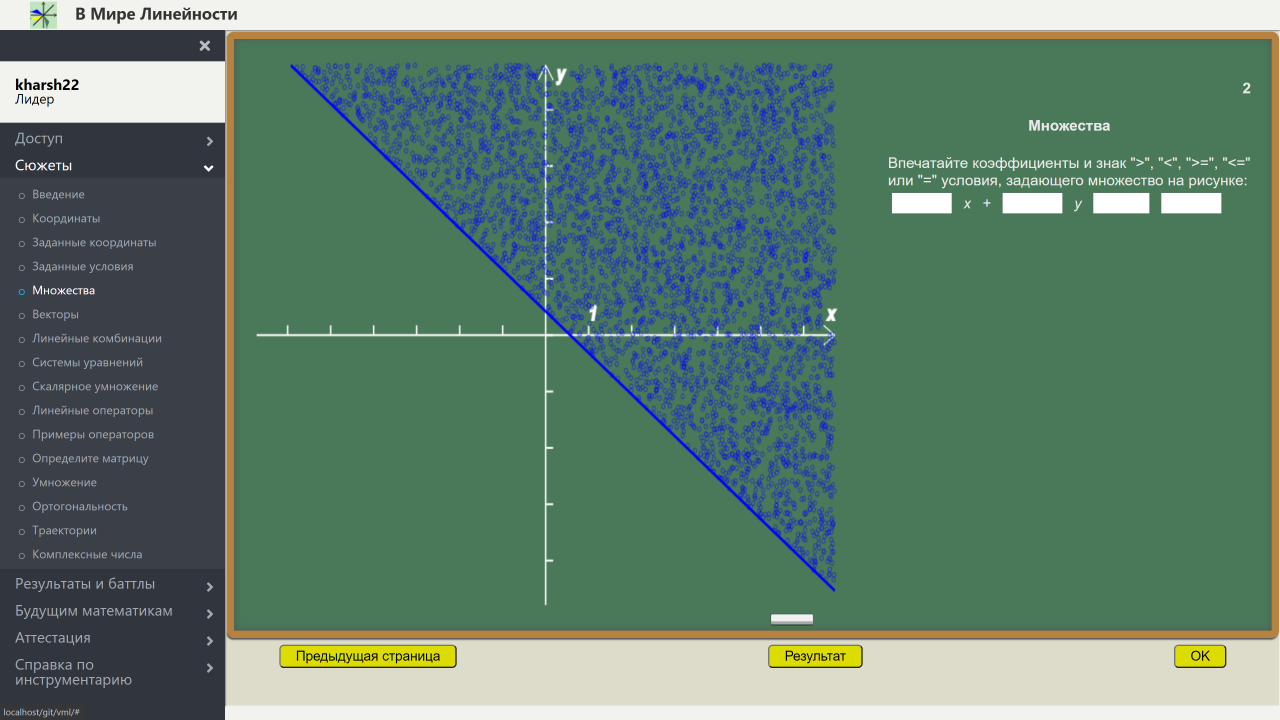Focus the y coefficient input field
This screenshot has height=720, width=1280.
coord(1032,204)
